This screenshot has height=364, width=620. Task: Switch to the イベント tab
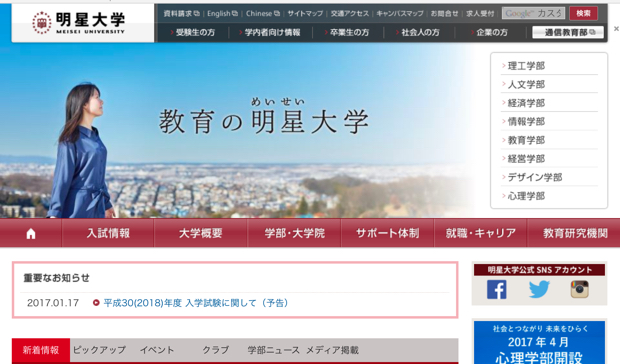point(157,350)
